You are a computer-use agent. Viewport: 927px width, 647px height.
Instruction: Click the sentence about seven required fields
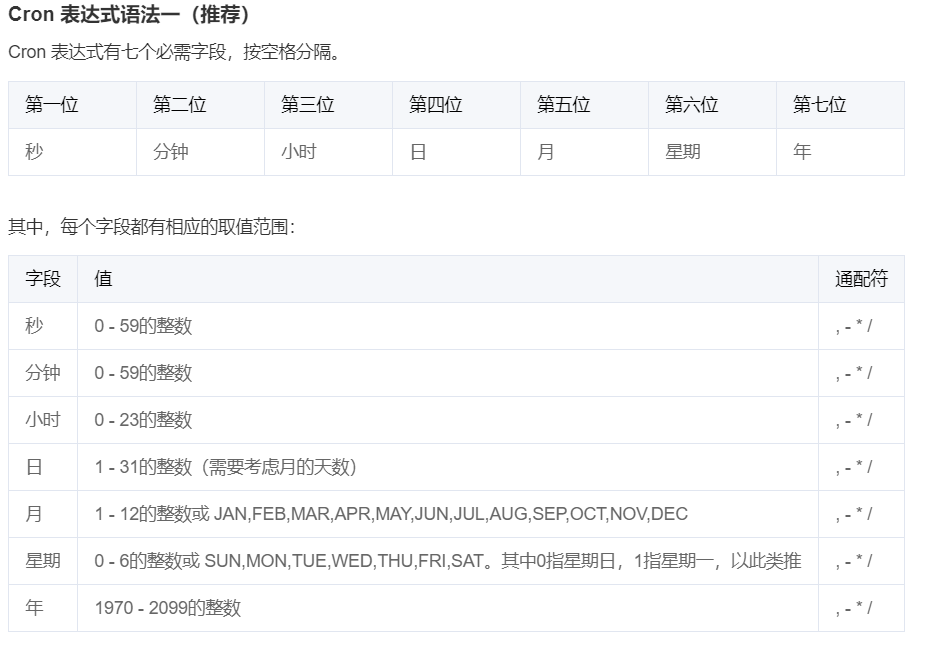[175, 52]
